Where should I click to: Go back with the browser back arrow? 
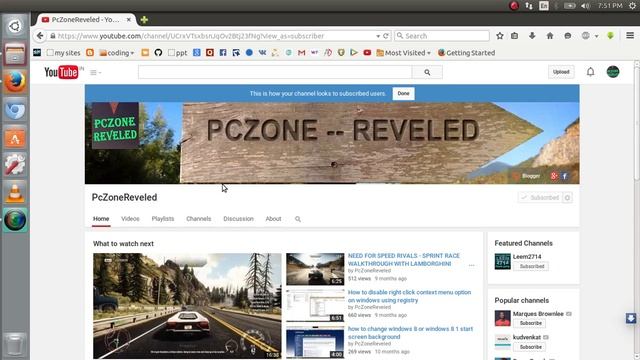40,36
